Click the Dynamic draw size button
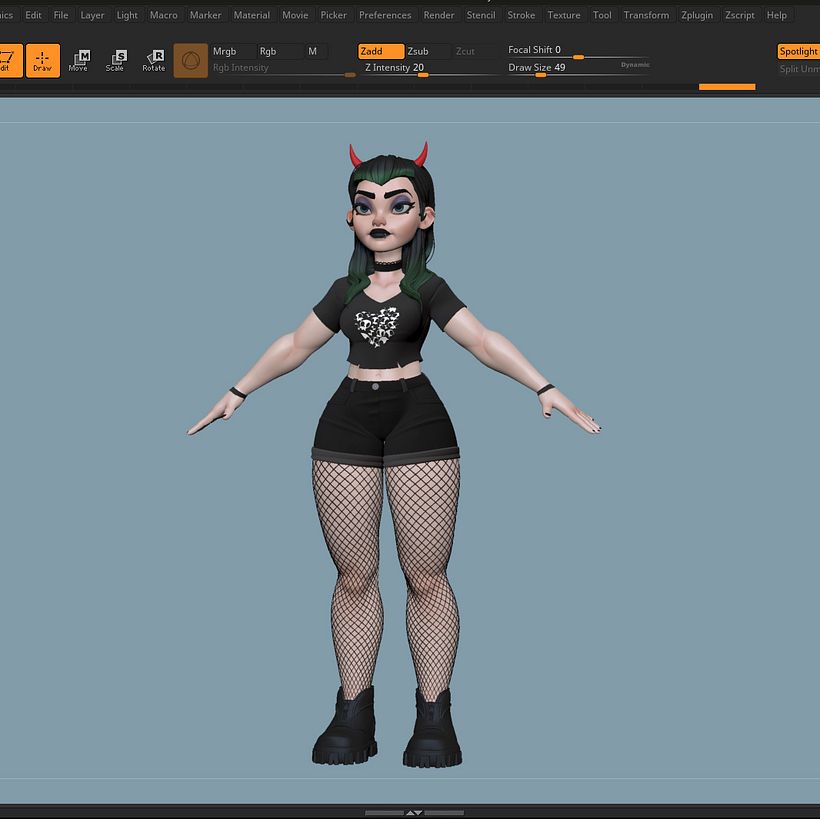 click(635, 64)
